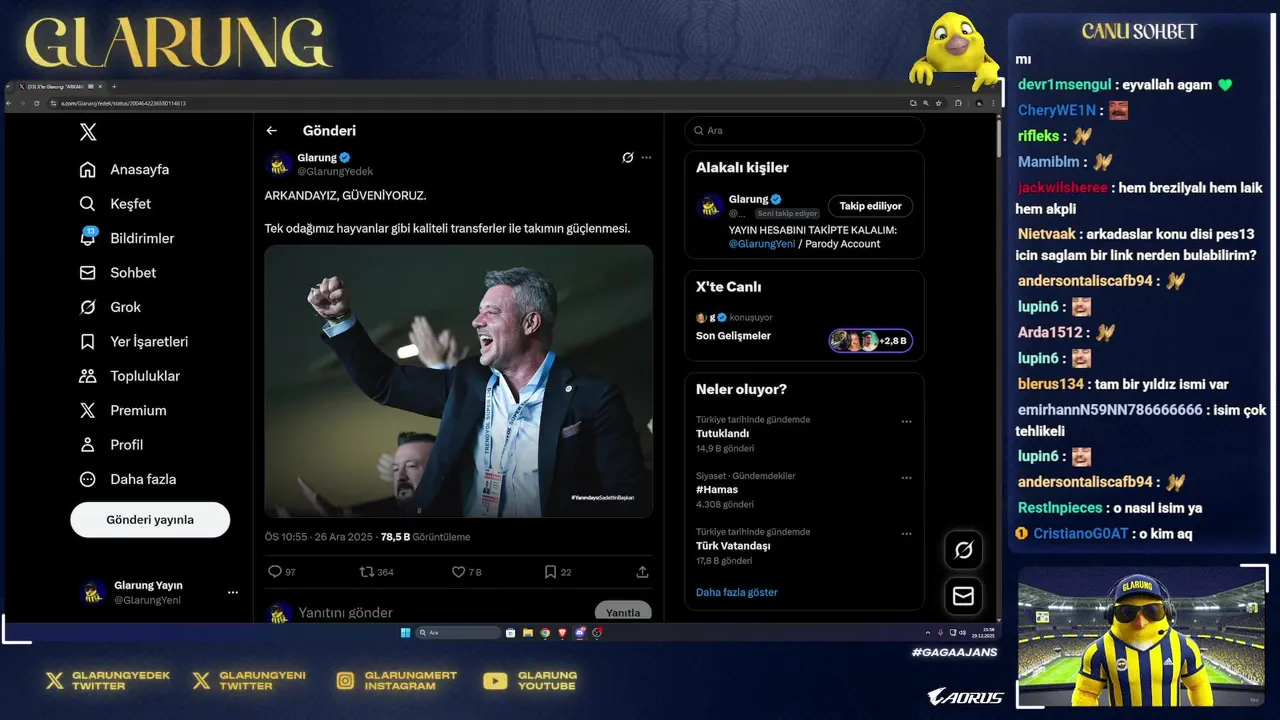Go to Anasayfa in the sidebar
1280x720 pixels.
pos(124,169)
